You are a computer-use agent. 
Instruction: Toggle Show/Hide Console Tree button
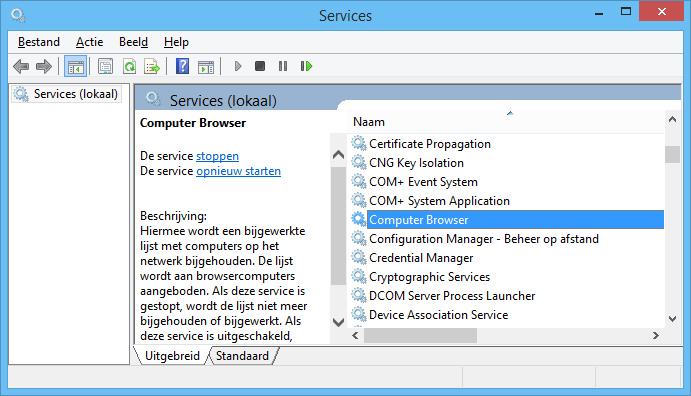pos(75,67)
